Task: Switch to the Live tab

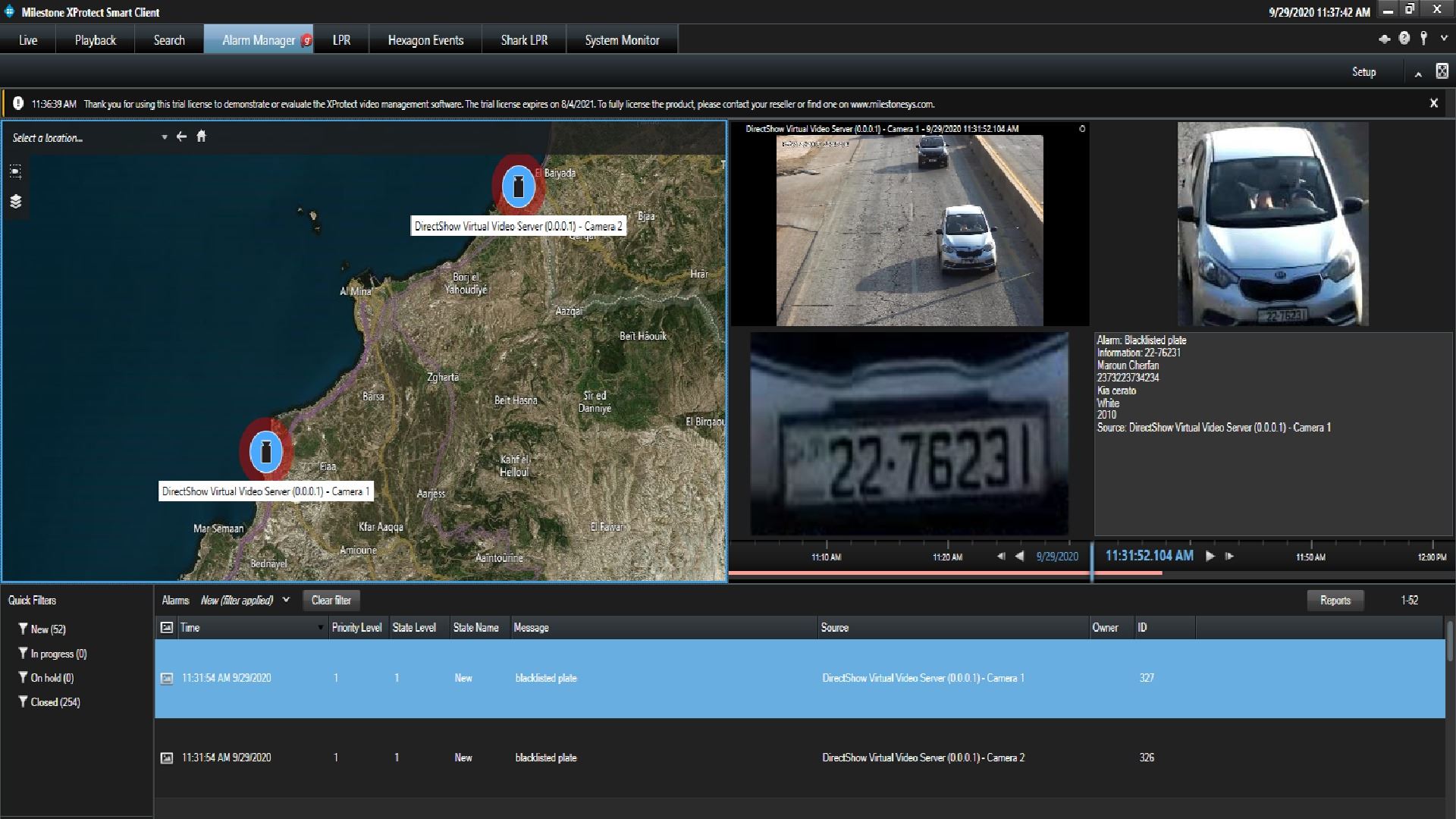Action: point(28,40)
